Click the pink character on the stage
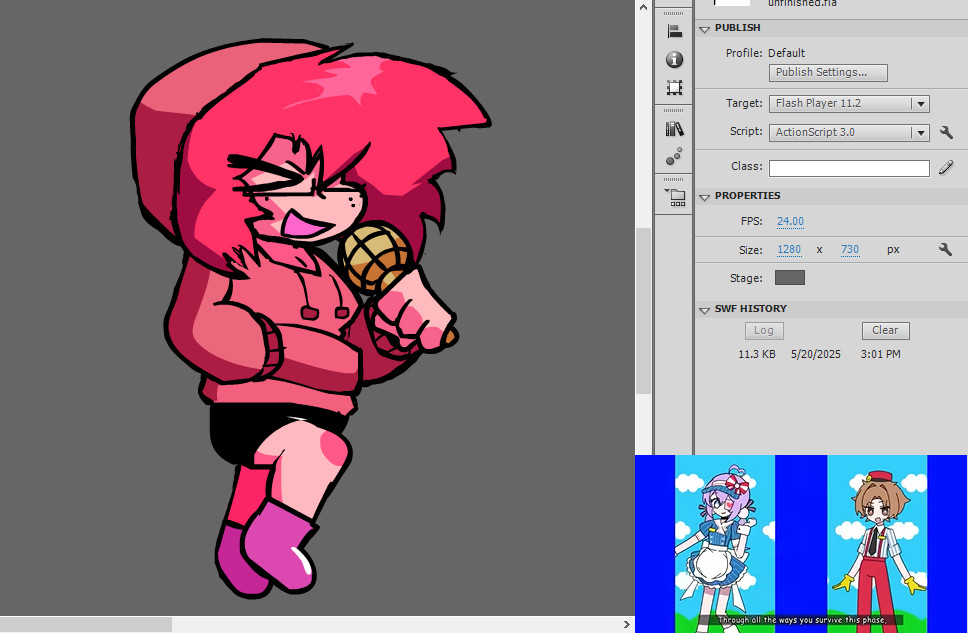The width and height of the screenshot is (968, 633). 311,319
